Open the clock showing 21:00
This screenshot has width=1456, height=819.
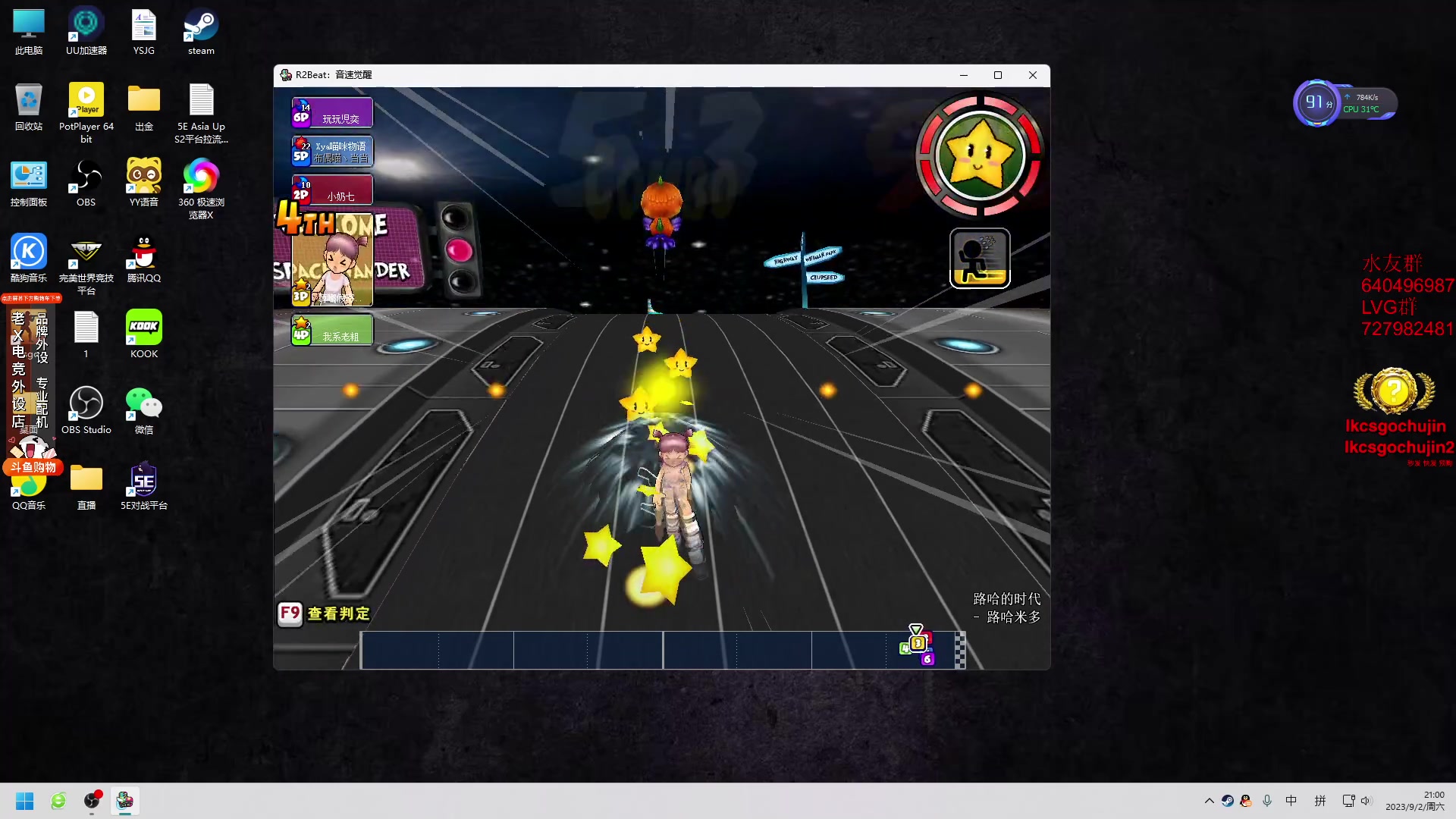click(1415, 801)
